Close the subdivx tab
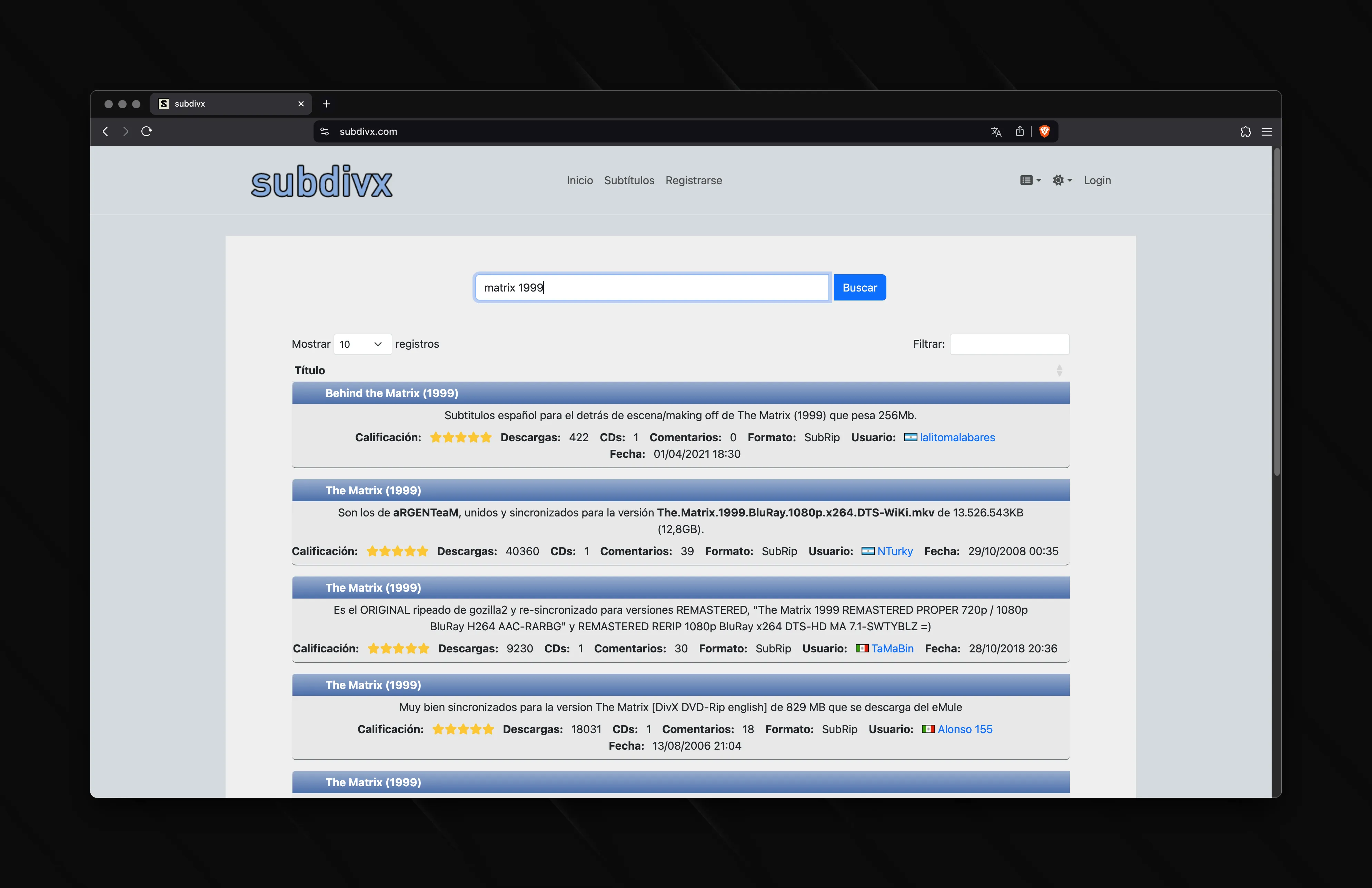This screenshot has height=888, width=1372. (301, 104)
